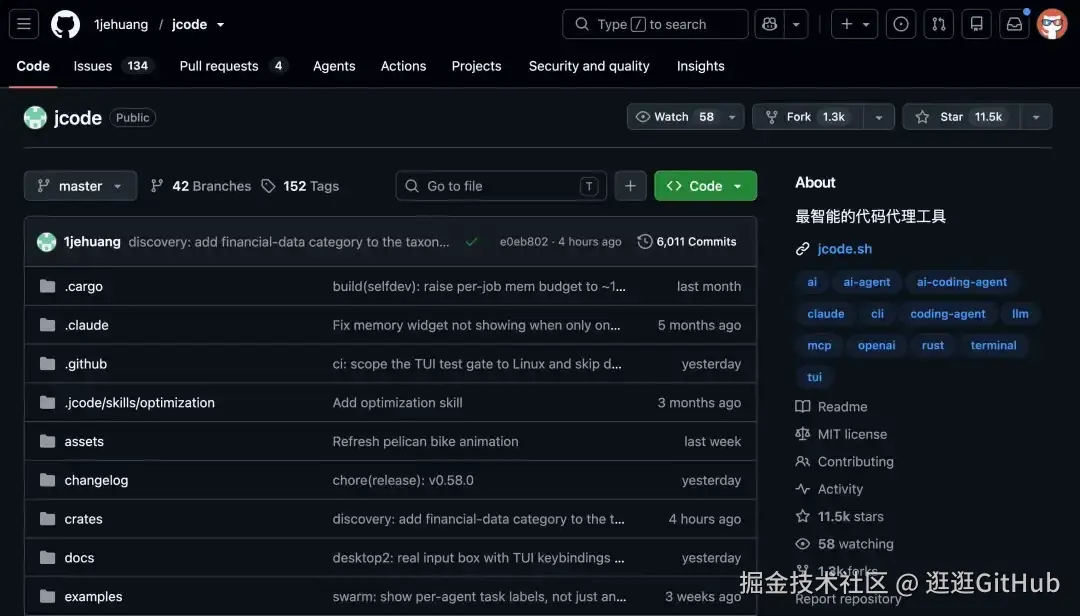Click the docs folder icon

click(48, 557)
